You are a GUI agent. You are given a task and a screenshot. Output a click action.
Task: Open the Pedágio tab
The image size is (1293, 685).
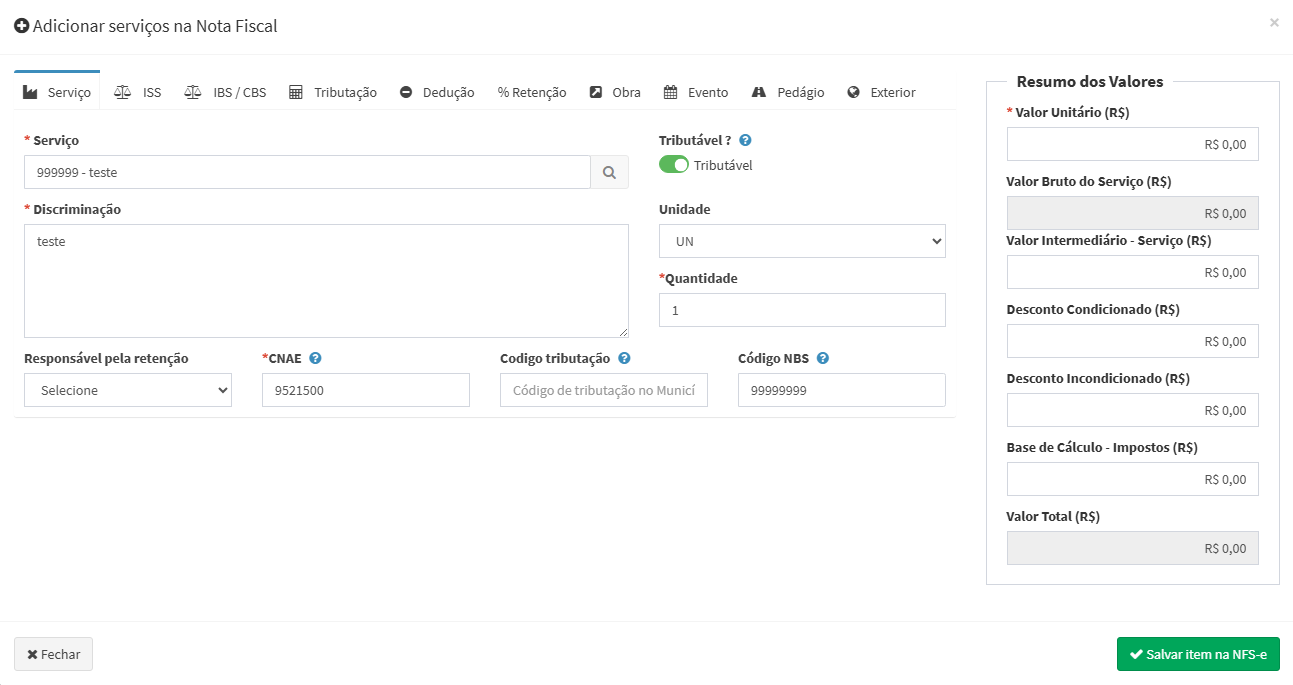click(788, 92)
